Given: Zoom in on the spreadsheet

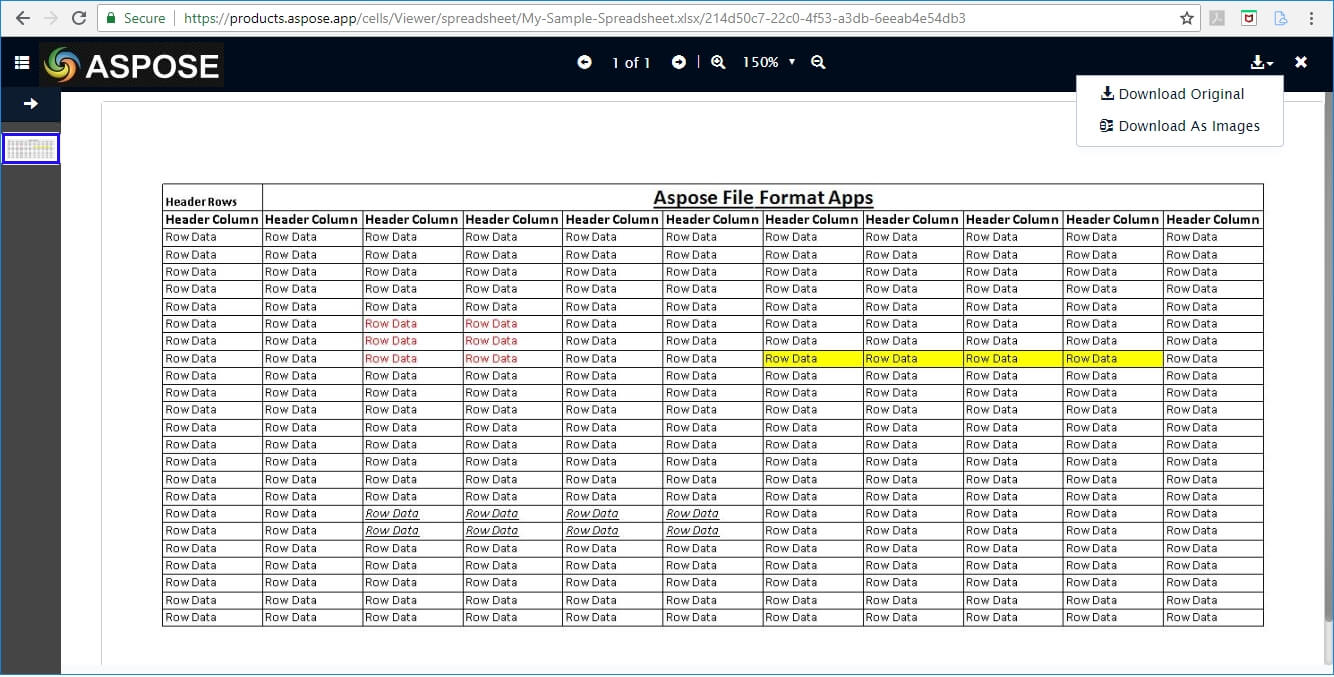Looking at the screenshot, I should (x=718, y=62).
